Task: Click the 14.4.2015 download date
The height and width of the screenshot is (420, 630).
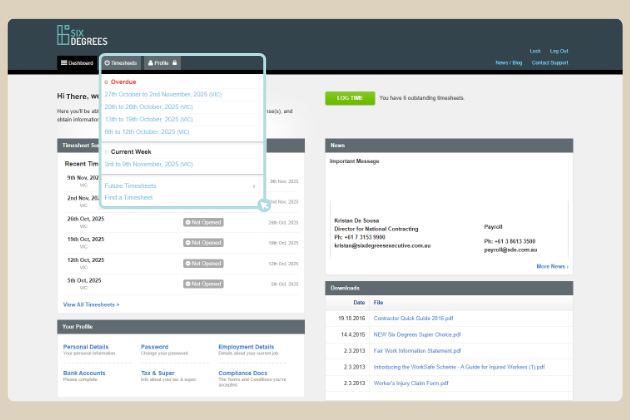Action: (353, 334)
